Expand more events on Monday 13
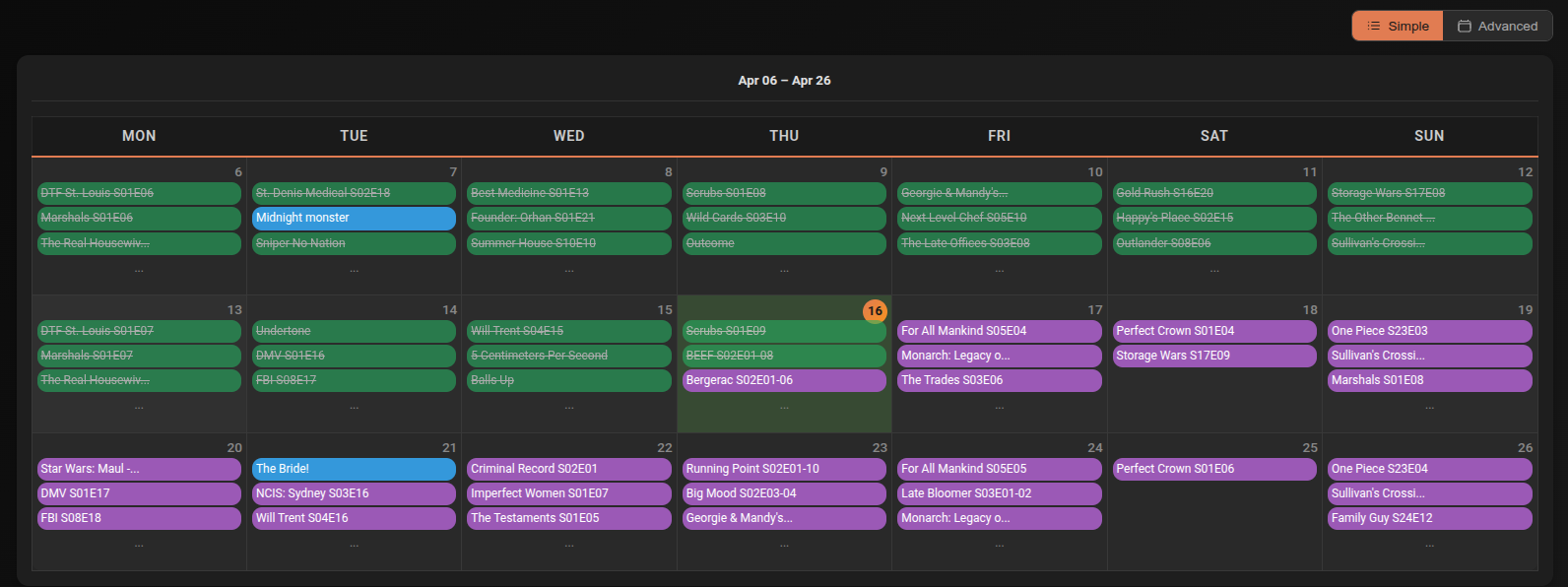The height and width of the screenshot is (587, 1568). point(139,406)
